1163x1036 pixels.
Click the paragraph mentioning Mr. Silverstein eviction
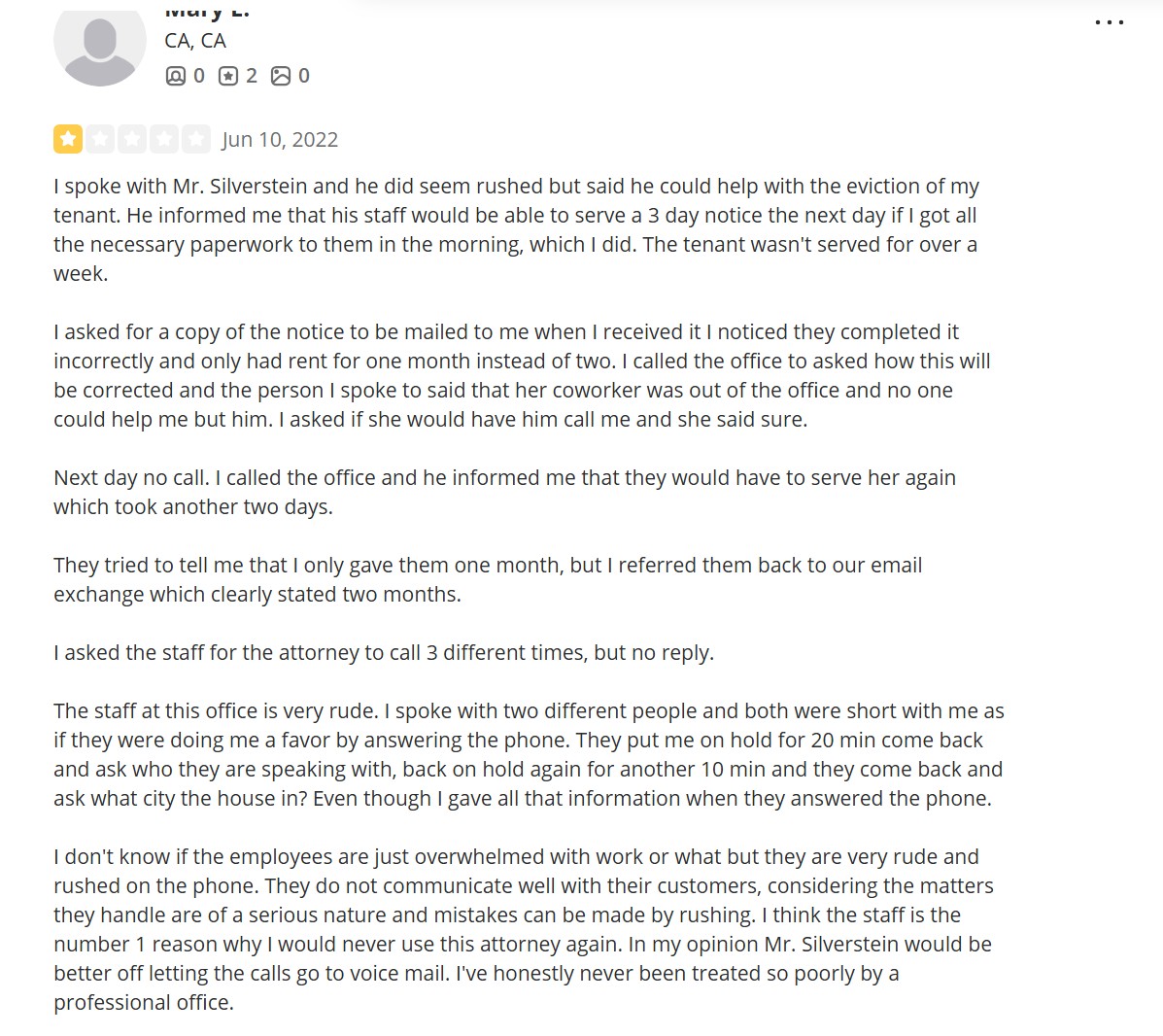tap(515, 229)
